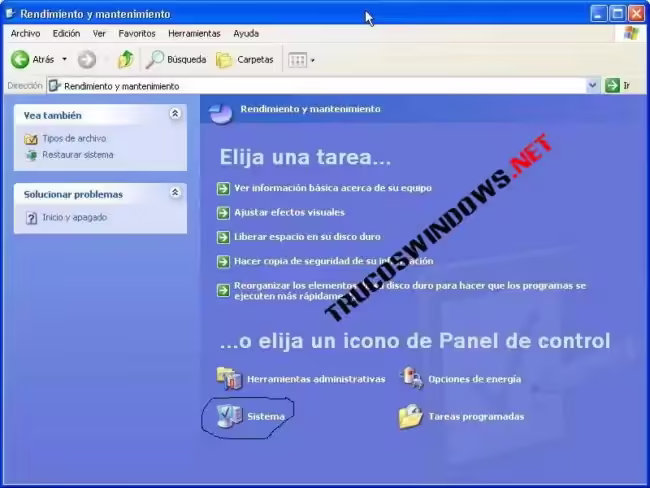Minimize the Rendimiento y mantenimiento window
650x488 pixels.
pos(598,14)
